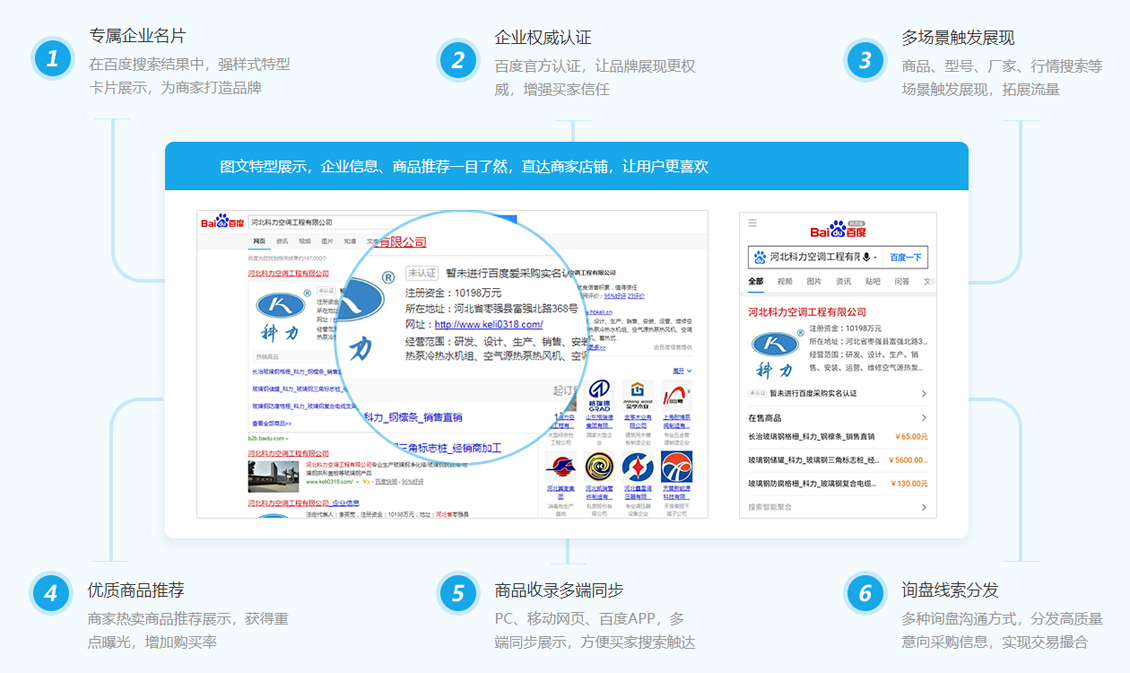Screen dimensions: 1130x673
Task: Click the 百度一下 search button
Action: 905,257
